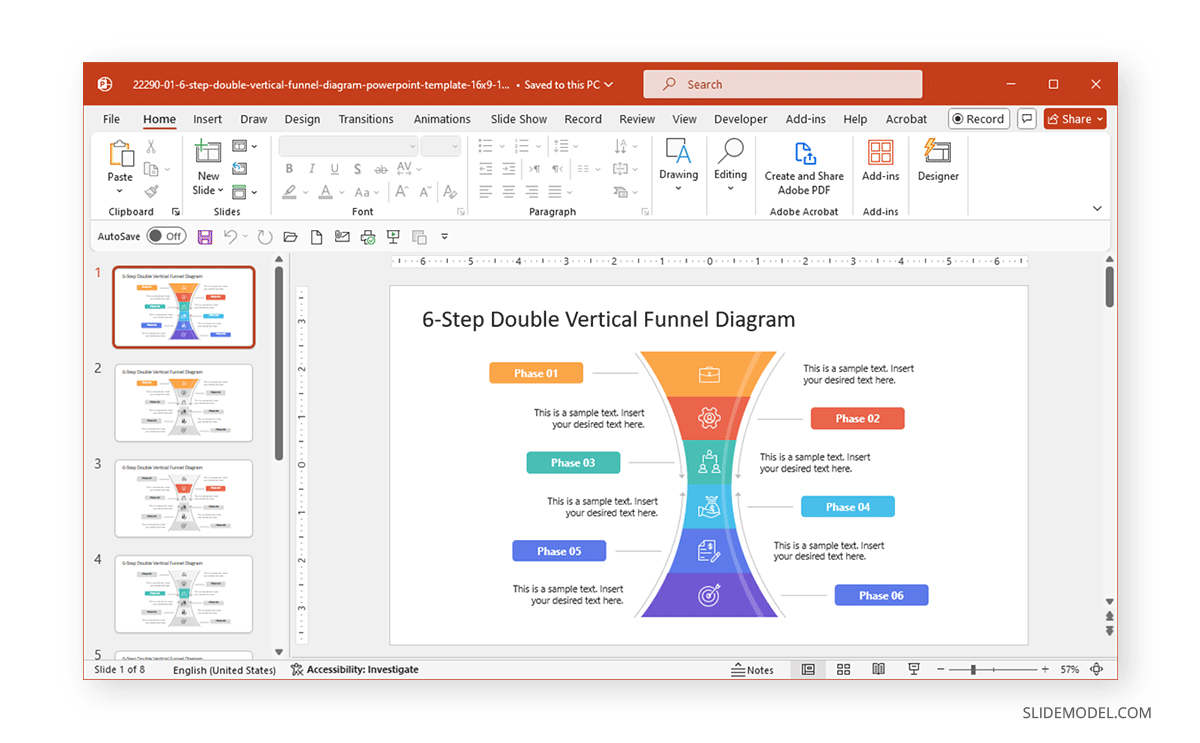Open the Comments speech bubble icon
Viewport: 1200px width, 743px height.
click(1027, 119)
